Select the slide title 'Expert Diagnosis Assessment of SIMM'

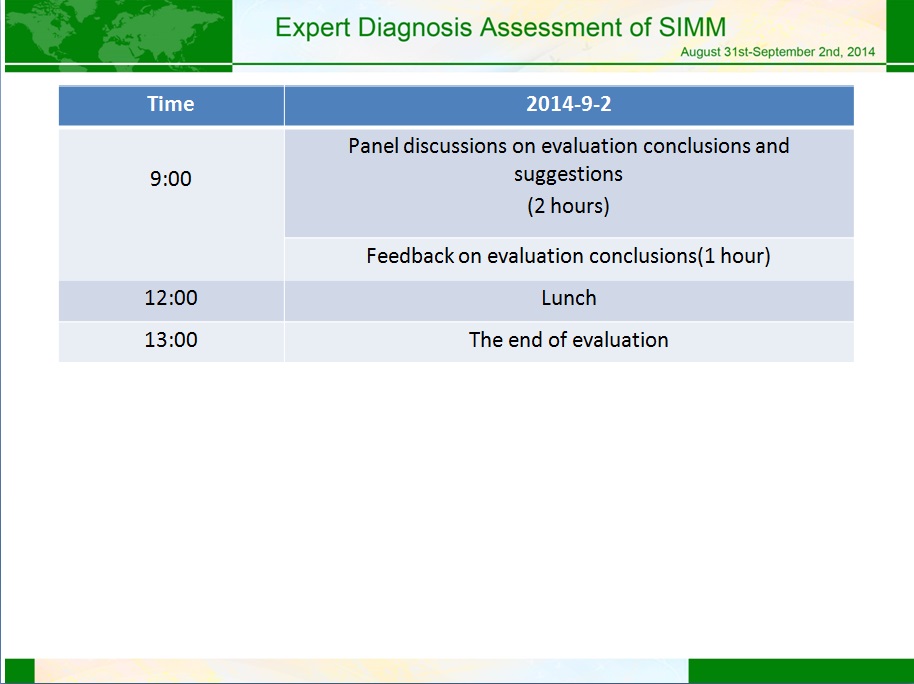coord(500,27)
